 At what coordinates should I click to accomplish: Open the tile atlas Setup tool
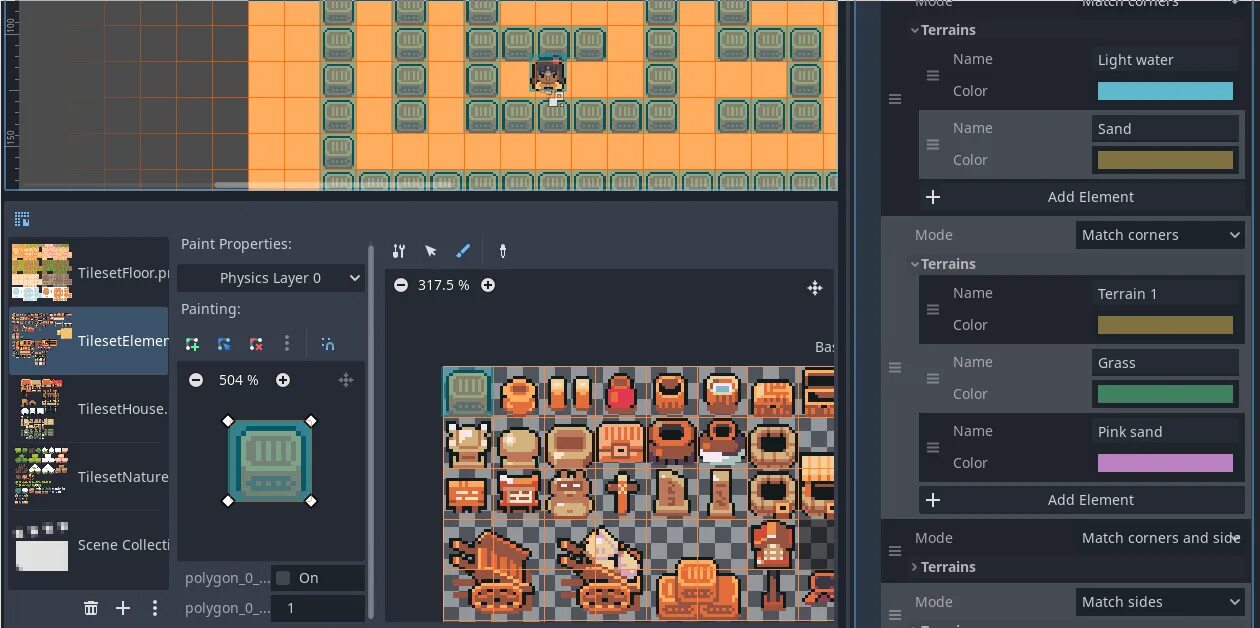[399, 251]
